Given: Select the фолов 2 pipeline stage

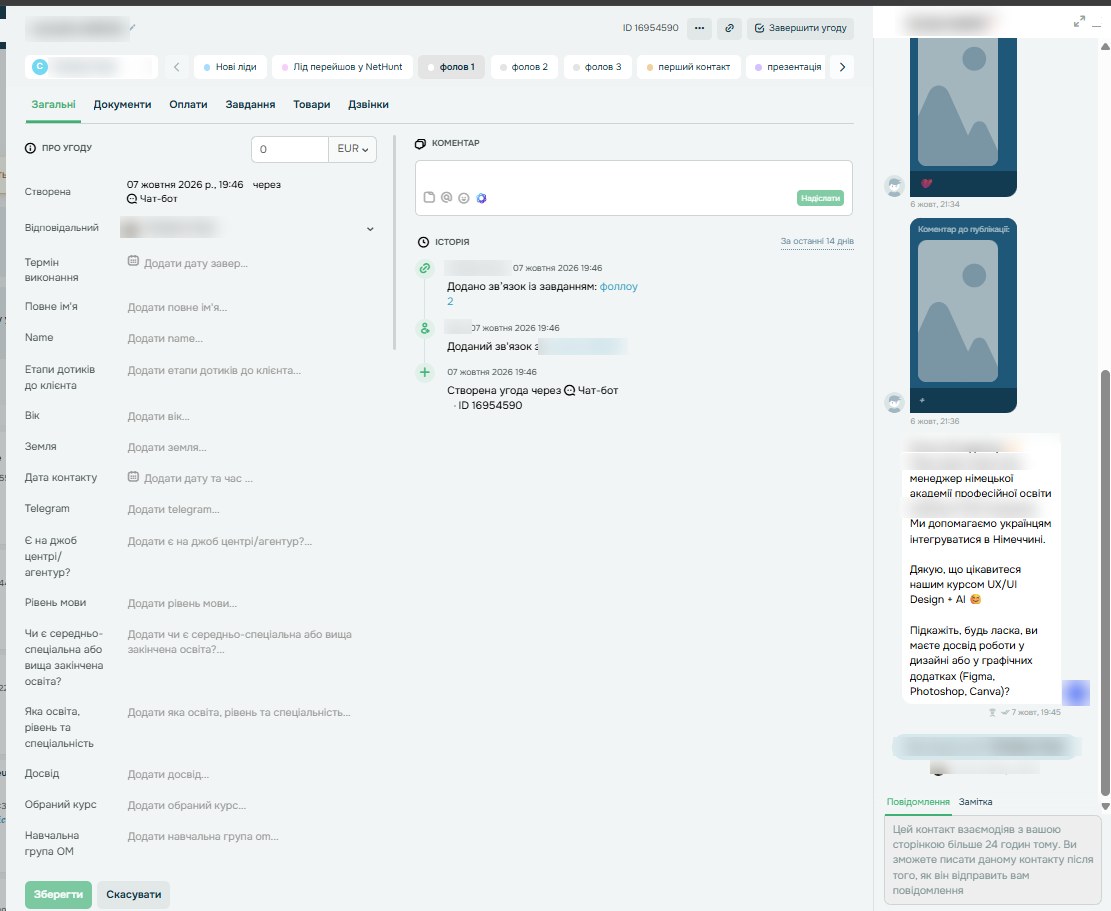Looking at the screenshot, I should (x=524, y=67).
